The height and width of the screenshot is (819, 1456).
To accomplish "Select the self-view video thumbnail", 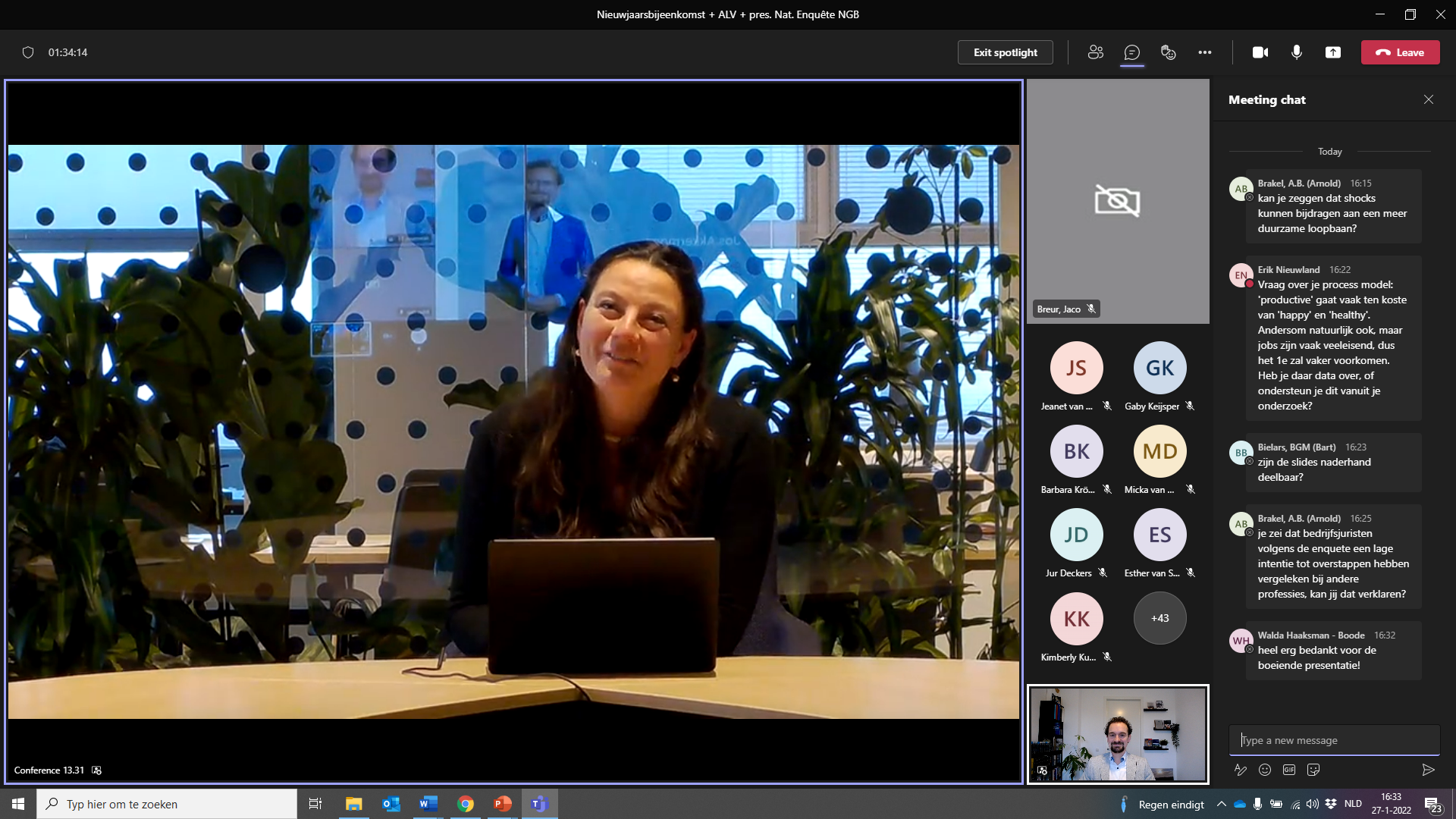I will [x=1118, y=734].
